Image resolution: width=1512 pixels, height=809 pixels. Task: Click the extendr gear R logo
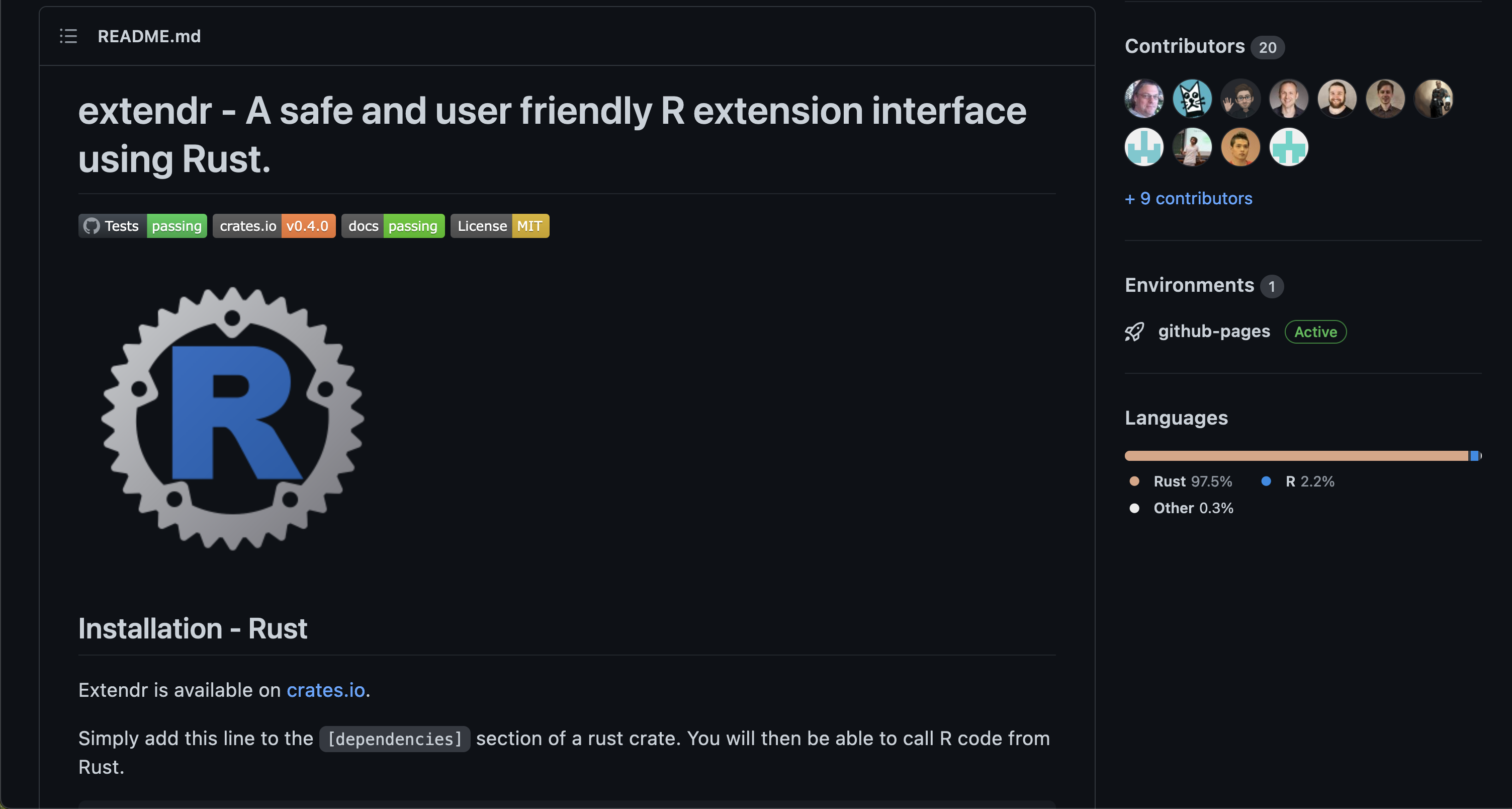[232, 418]
